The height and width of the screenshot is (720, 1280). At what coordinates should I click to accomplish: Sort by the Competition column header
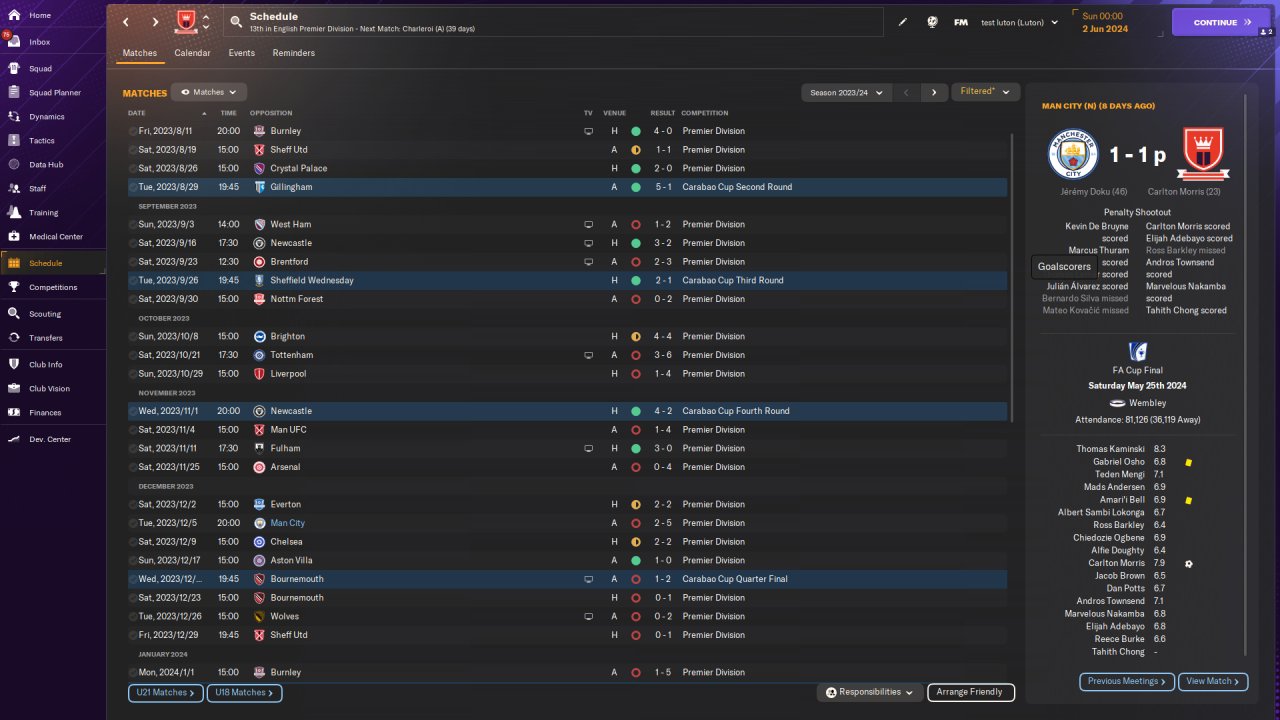click(x=705, y=113)
